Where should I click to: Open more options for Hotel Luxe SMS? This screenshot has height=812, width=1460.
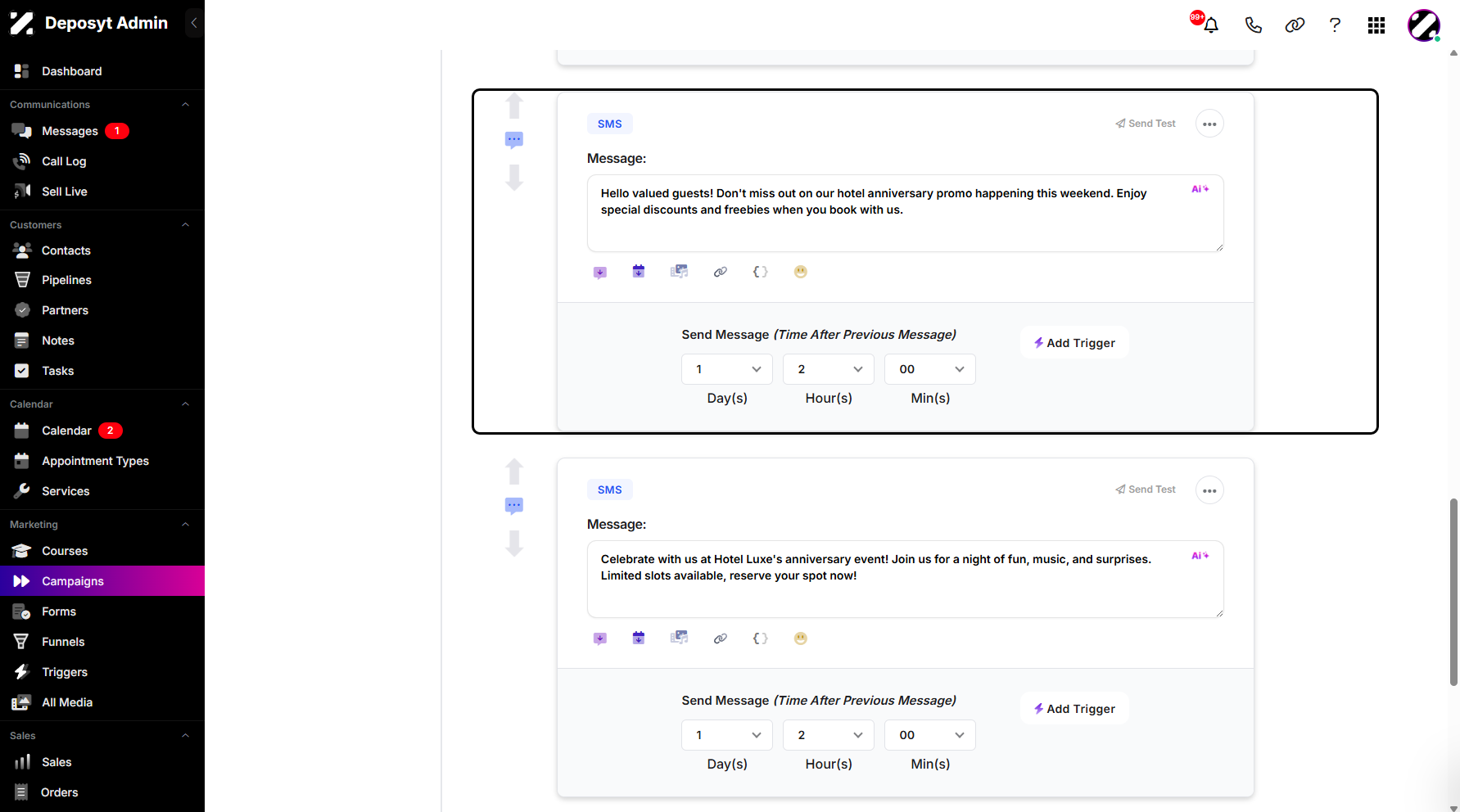point(1209,490)
